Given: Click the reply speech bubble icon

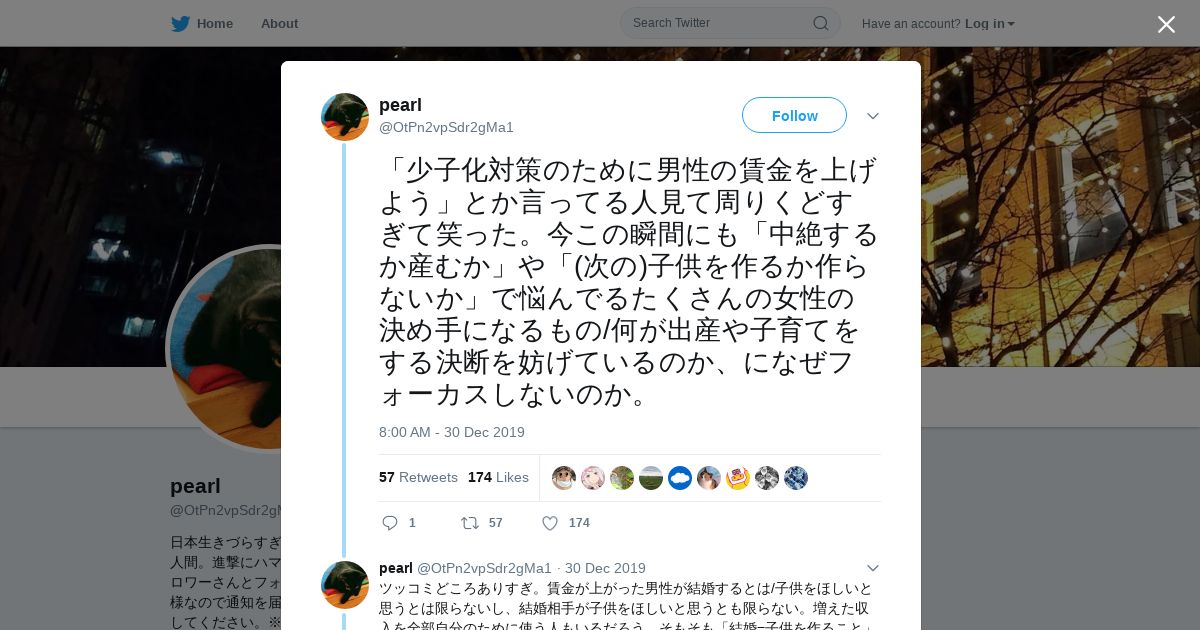Looking at the screenshot, I should (x=390, y=522).
